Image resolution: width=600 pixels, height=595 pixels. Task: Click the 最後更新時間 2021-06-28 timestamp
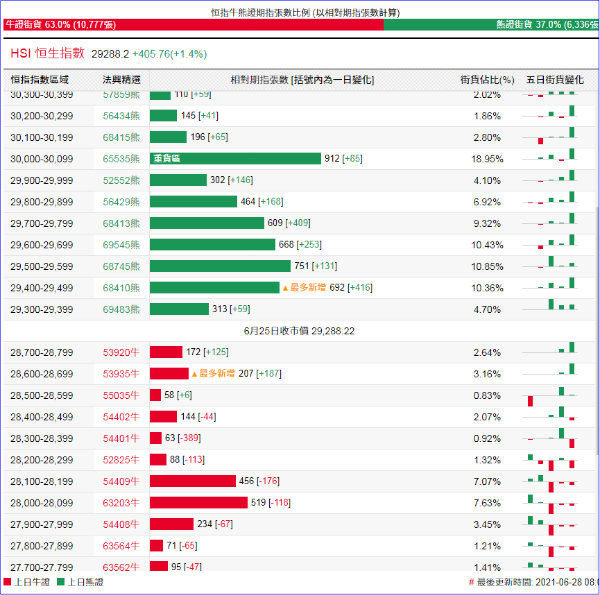tap(533, 582)
